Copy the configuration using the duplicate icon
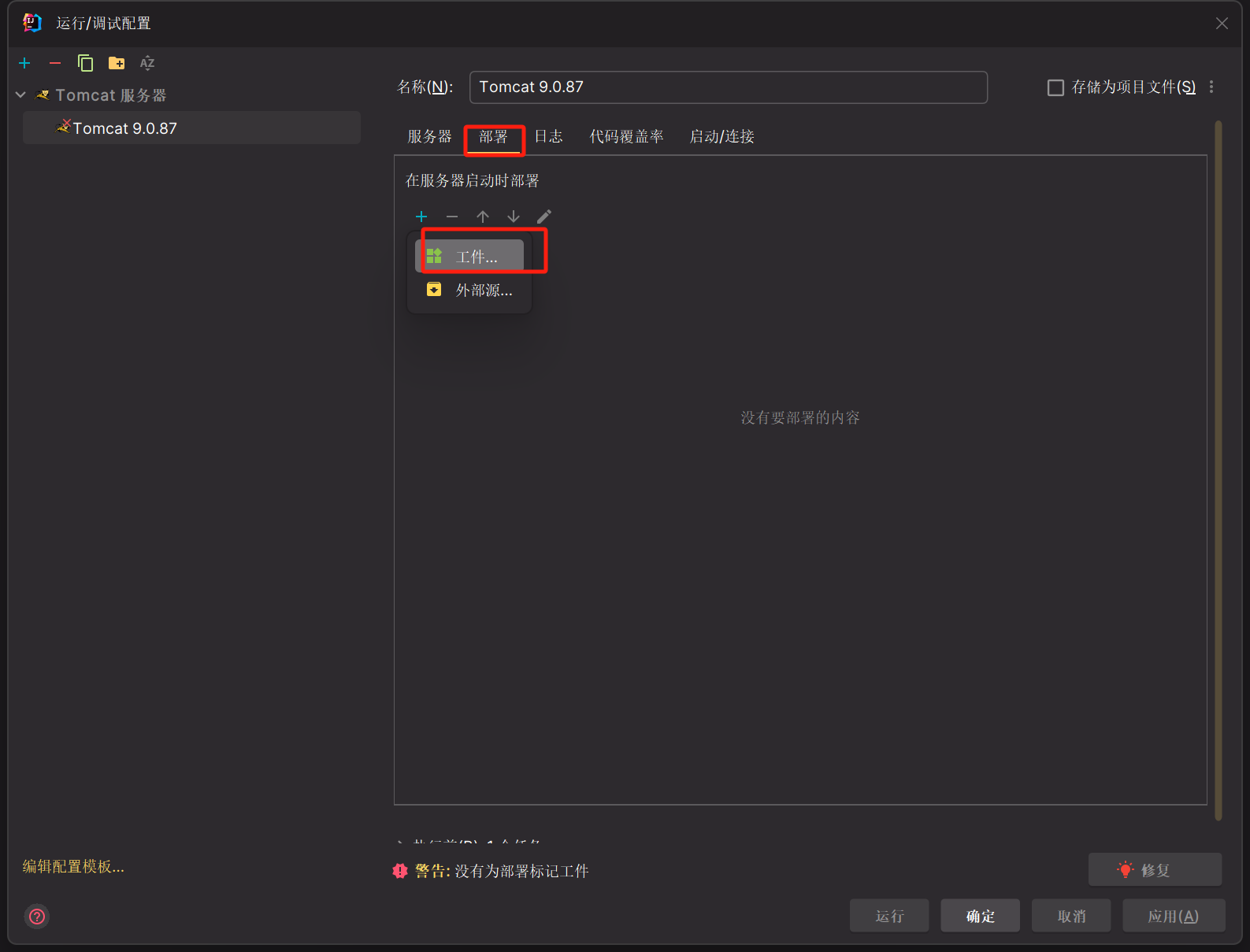Viewport: 1250px width, 952px height. pyautogui.click(x=85, y=63)
